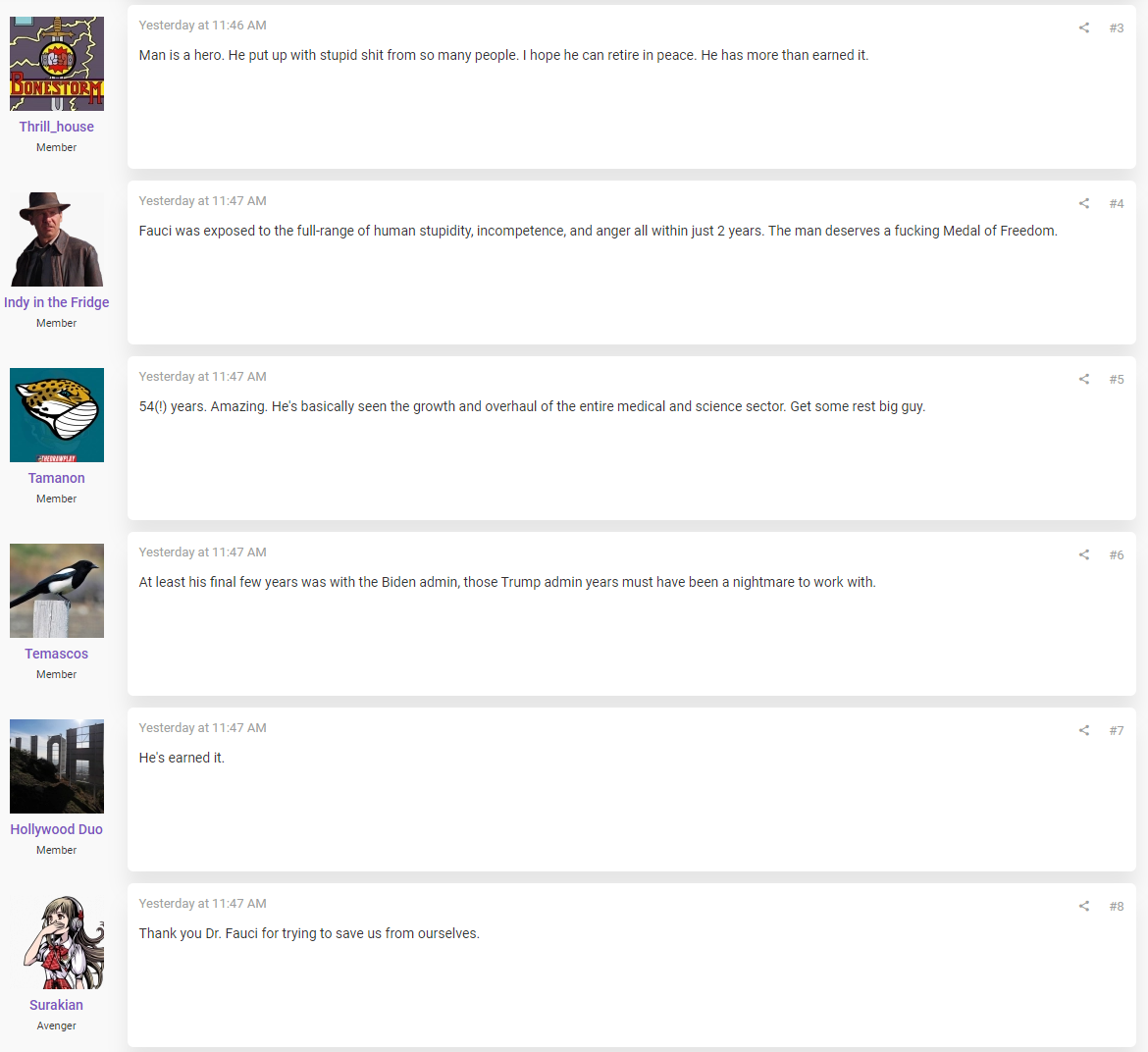The image size is (1148, 1052).
Task: Open permalink number #6
Action: coord(1116,554)
